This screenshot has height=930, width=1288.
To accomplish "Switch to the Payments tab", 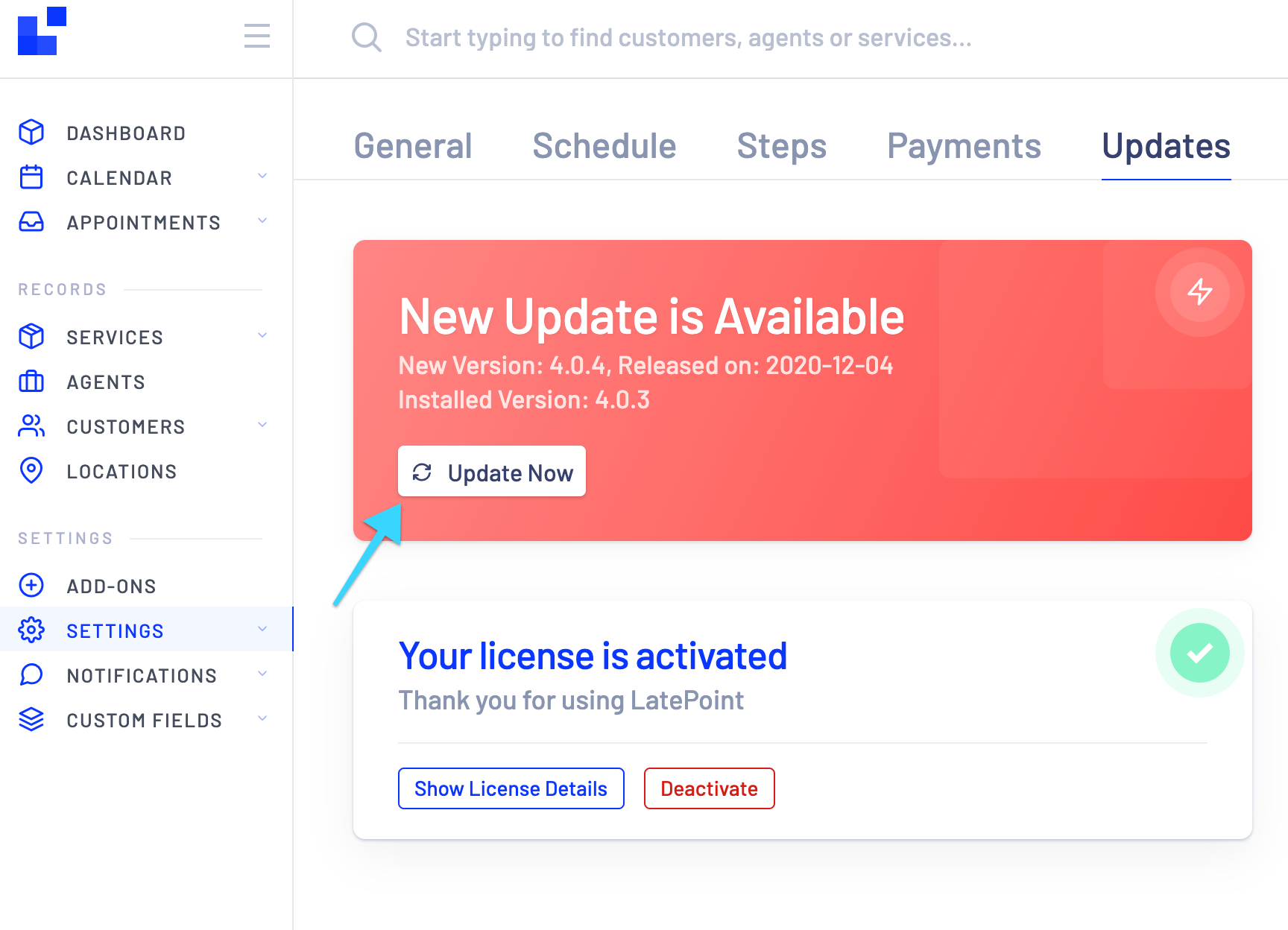I will (964, 146).
